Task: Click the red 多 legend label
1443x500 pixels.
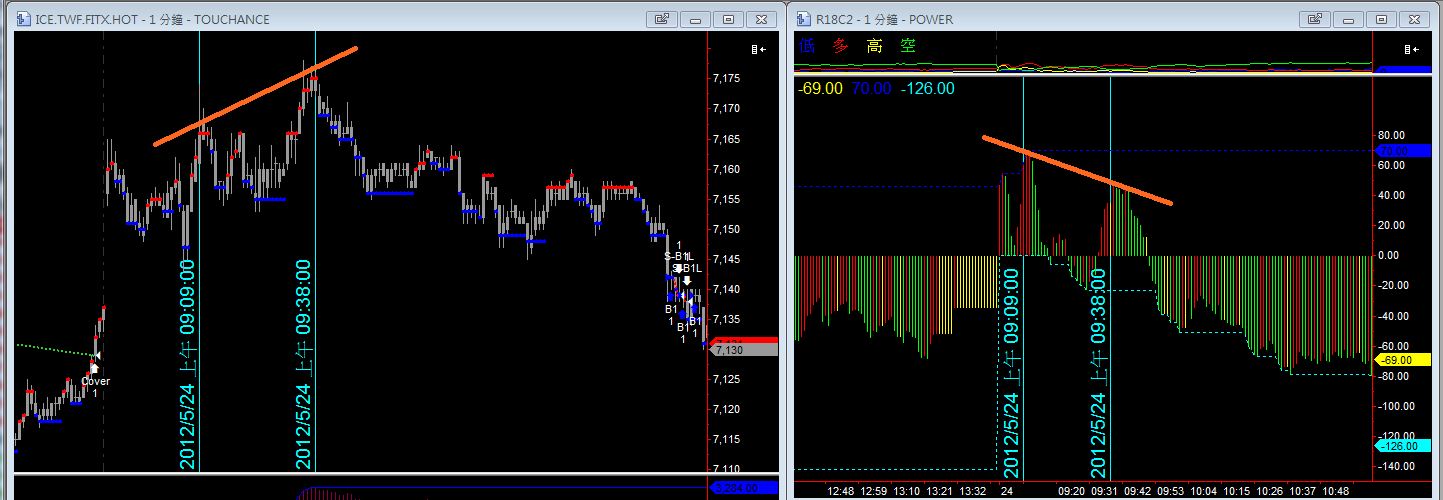Action: click(841, 45)
